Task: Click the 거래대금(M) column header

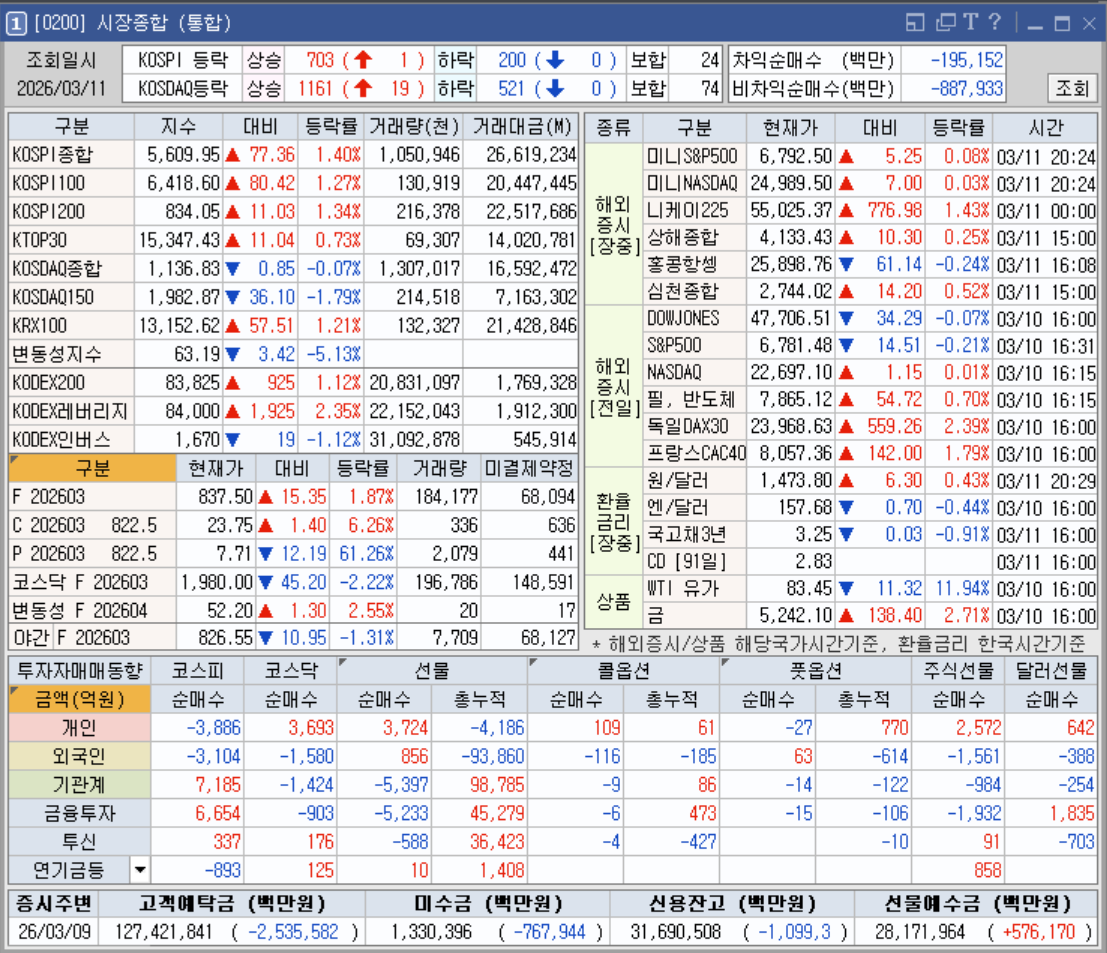Action: [x=522, y=127]
